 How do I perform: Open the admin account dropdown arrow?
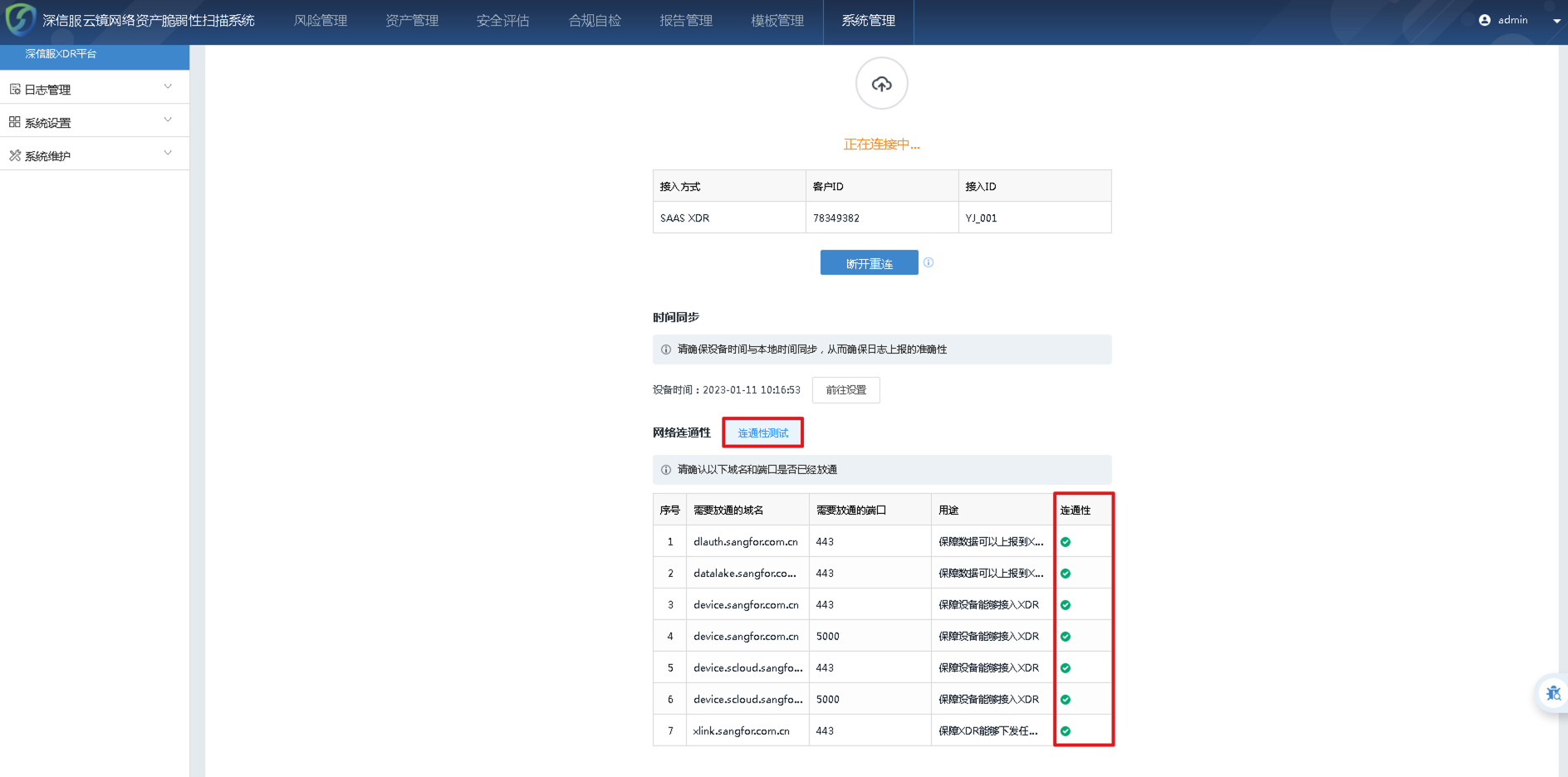[1556, 21]
